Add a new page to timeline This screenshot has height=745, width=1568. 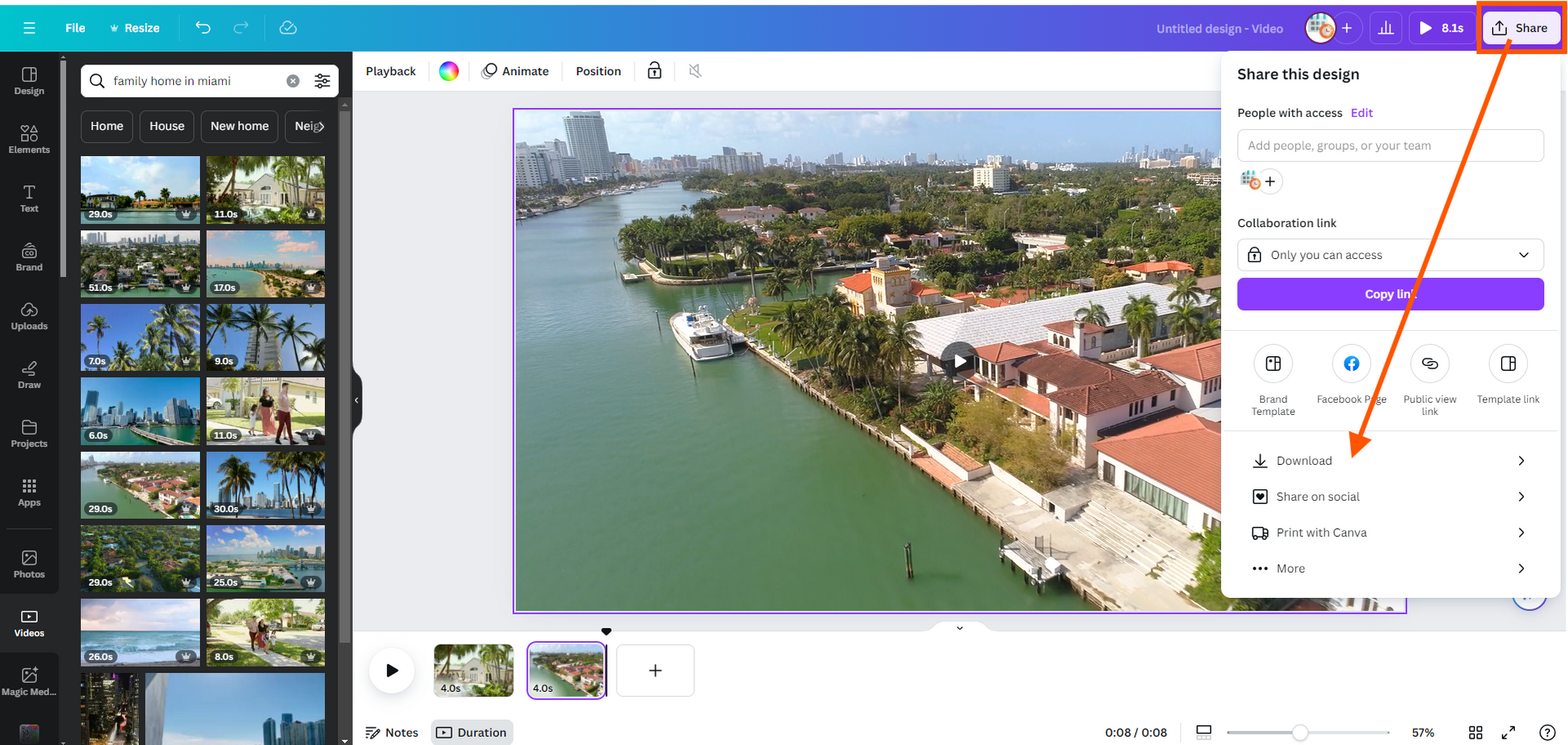pyautogui.click(x=655, y=671)
